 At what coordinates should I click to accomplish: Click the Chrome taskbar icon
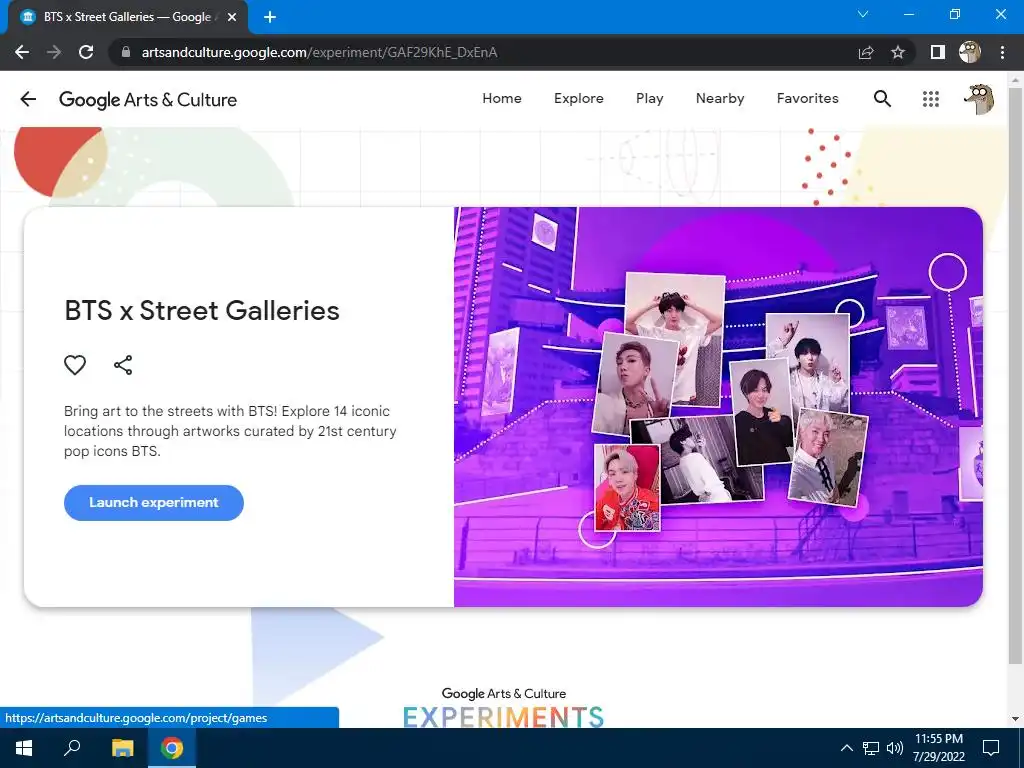point(172,748)
